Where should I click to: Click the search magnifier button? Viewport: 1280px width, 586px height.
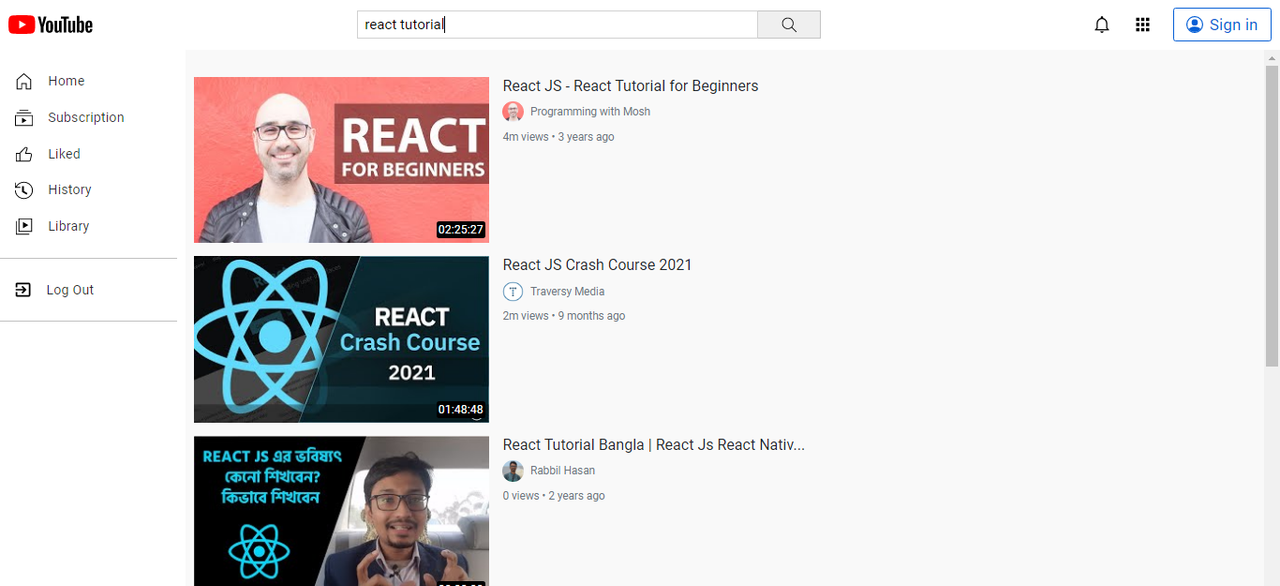click(789, 25)
